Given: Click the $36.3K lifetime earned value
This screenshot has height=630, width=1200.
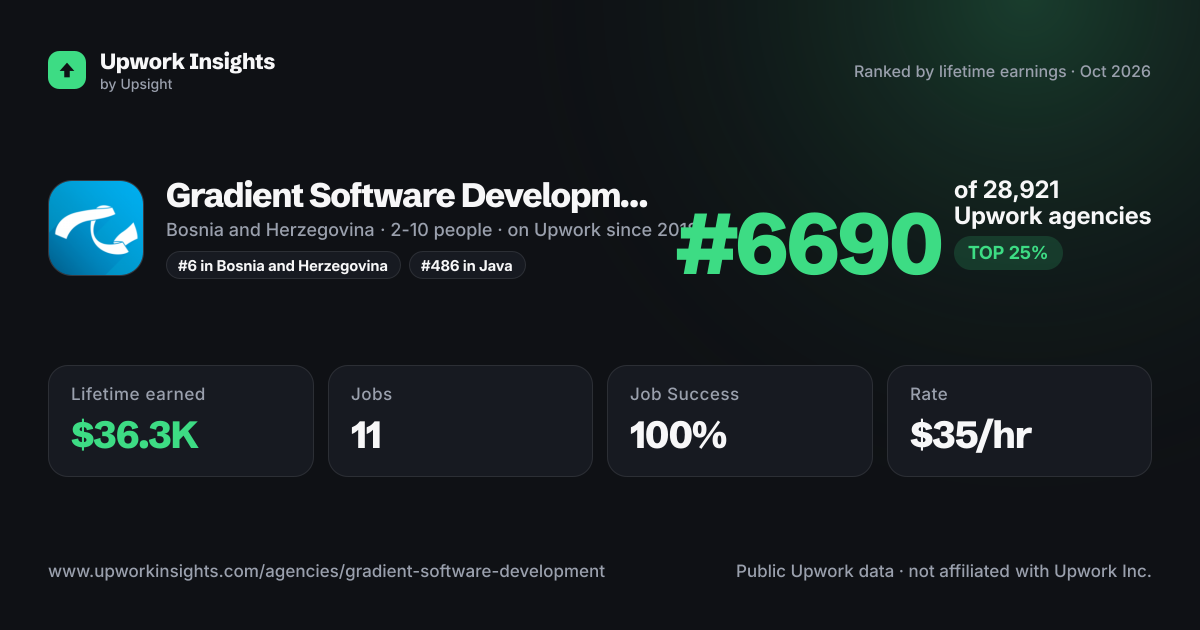Looking at the screenshot, I should click(x=135, y=435).
